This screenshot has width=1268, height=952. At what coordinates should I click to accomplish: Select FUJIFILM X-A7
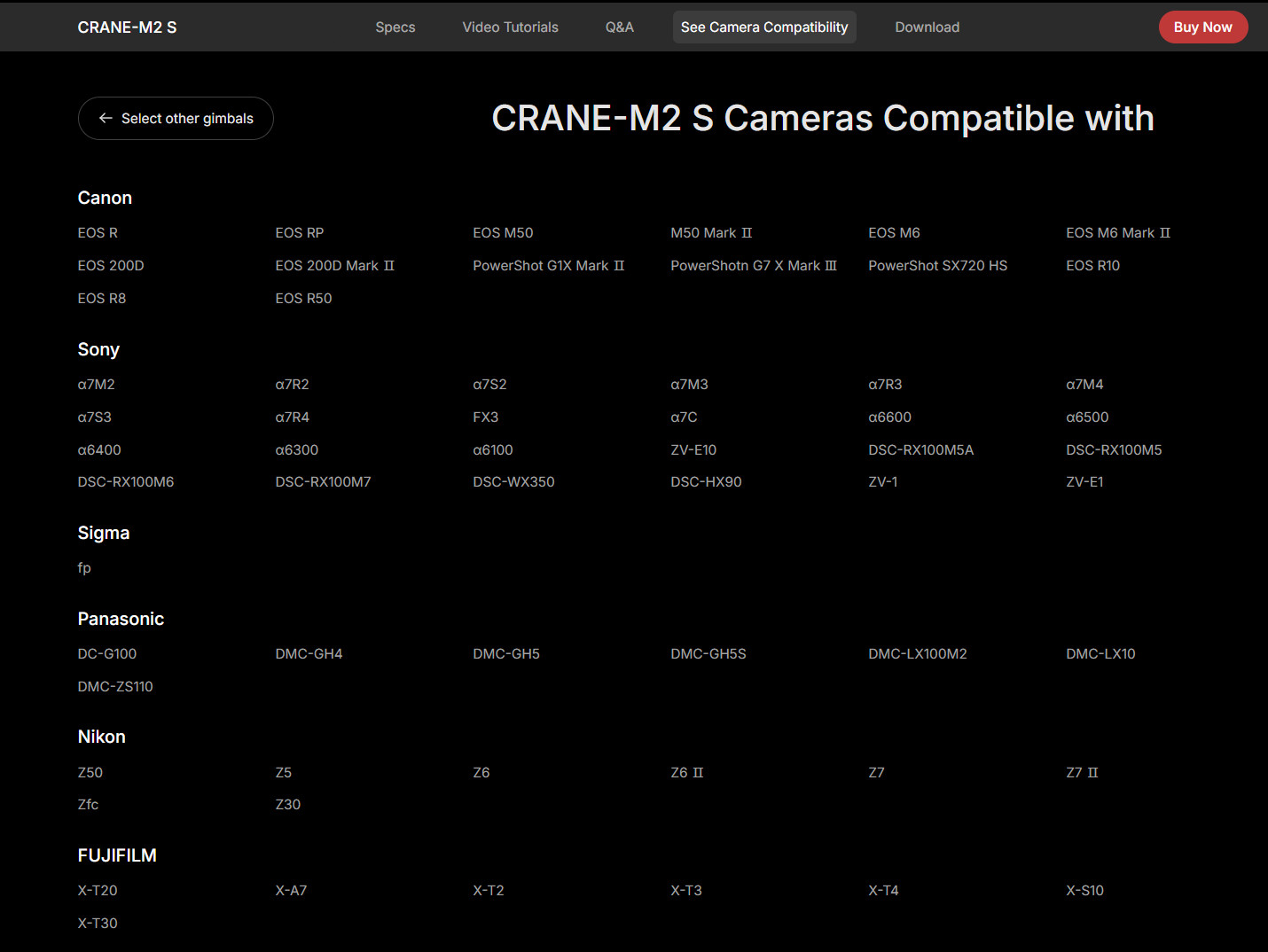(x=292, y=891)
